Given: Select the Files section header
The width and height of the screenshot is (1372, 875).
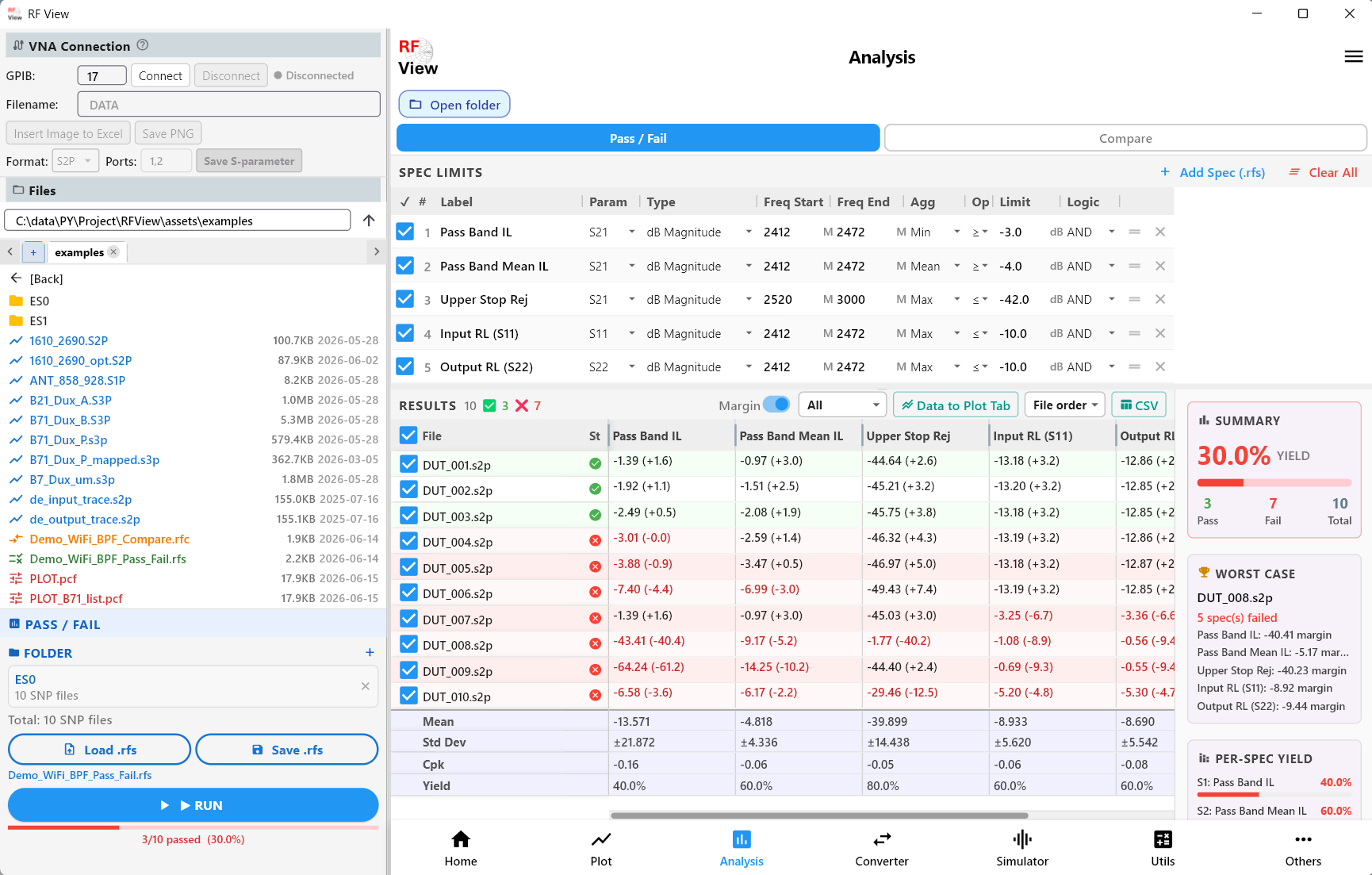Looking at the screenshot, I should (x=194, y=190).
